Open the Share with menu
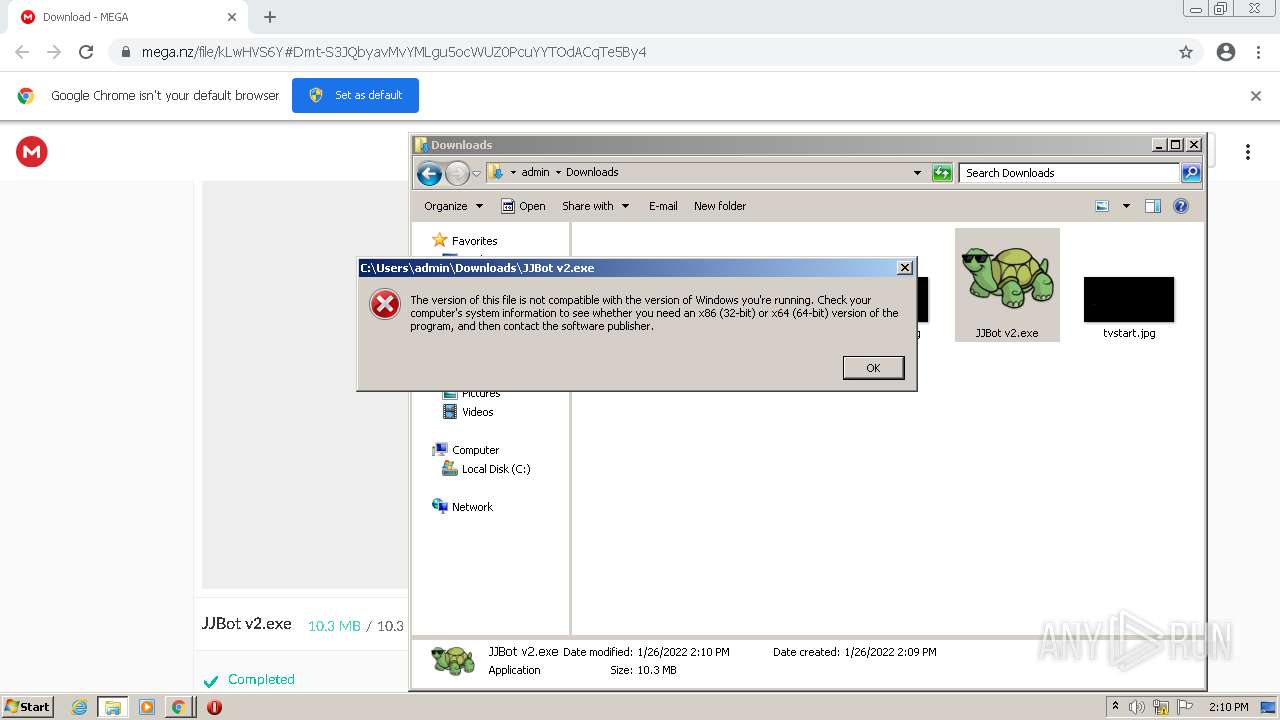Image resolution: width=1280 pixels, height=720 pixels. pyautogui.click(x=596, y=206)
